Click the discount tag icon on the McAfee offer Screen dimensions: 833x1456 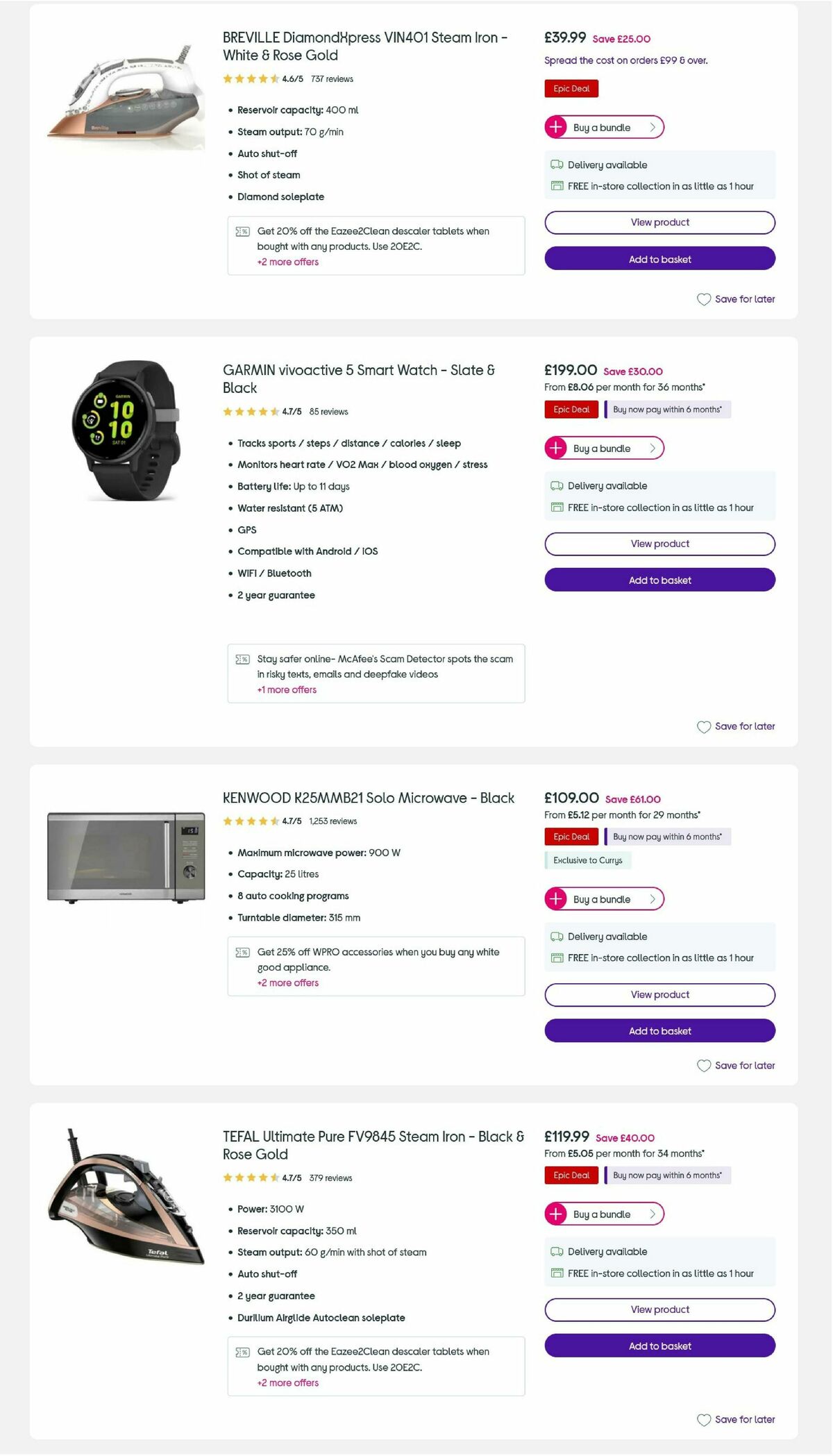click(242, 659)
